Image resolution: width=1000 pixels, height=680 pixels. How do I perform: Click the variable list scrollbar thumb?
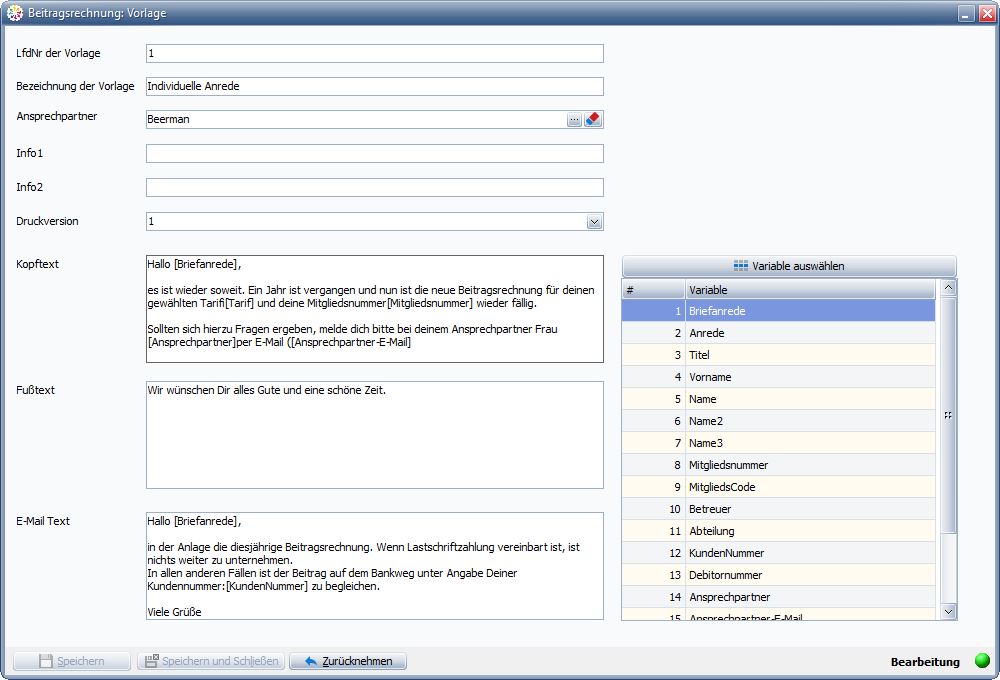click(948, 415)
